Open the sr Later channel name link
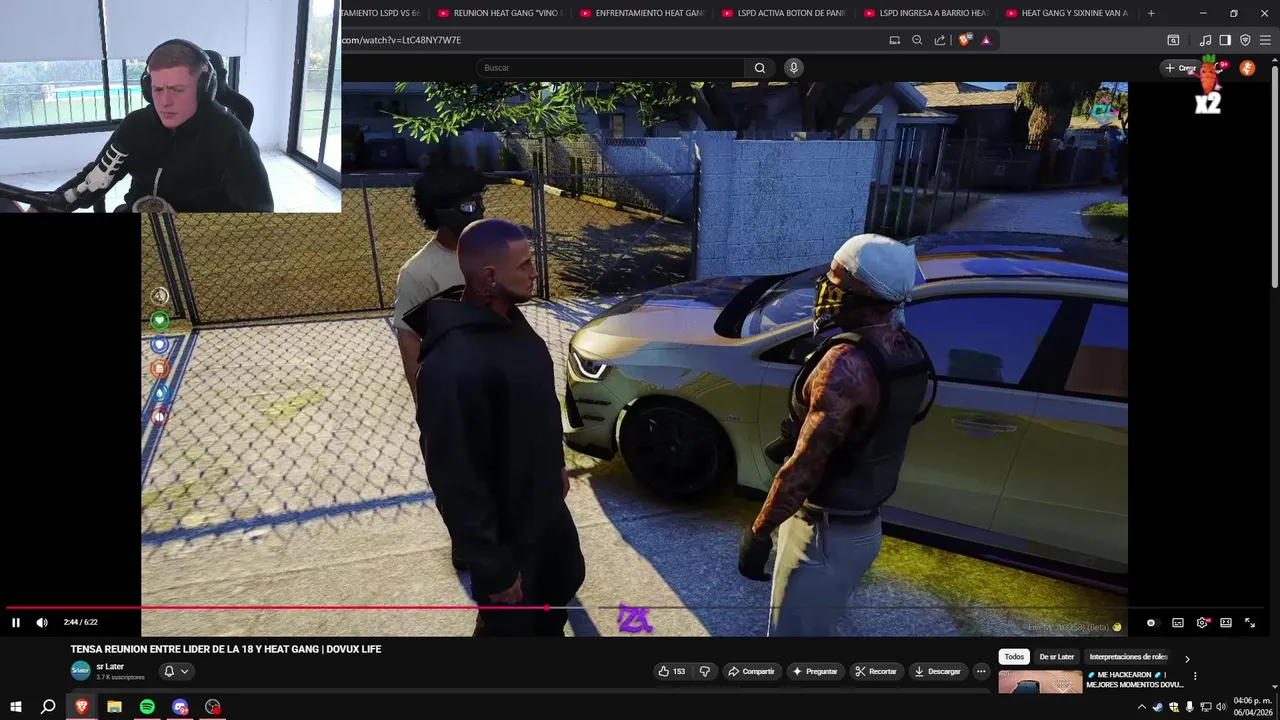Screen dimensions: 1280x720 [110, 667]
